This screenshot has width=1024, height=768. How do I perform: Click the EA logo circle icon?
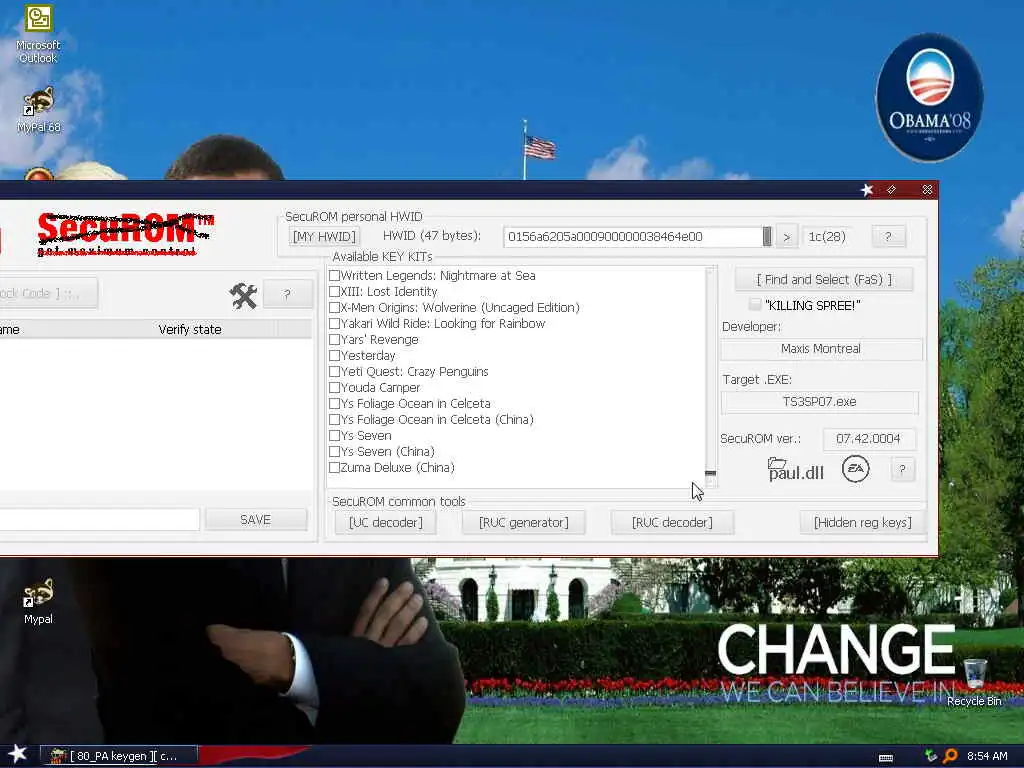click(x=856, y=469)
